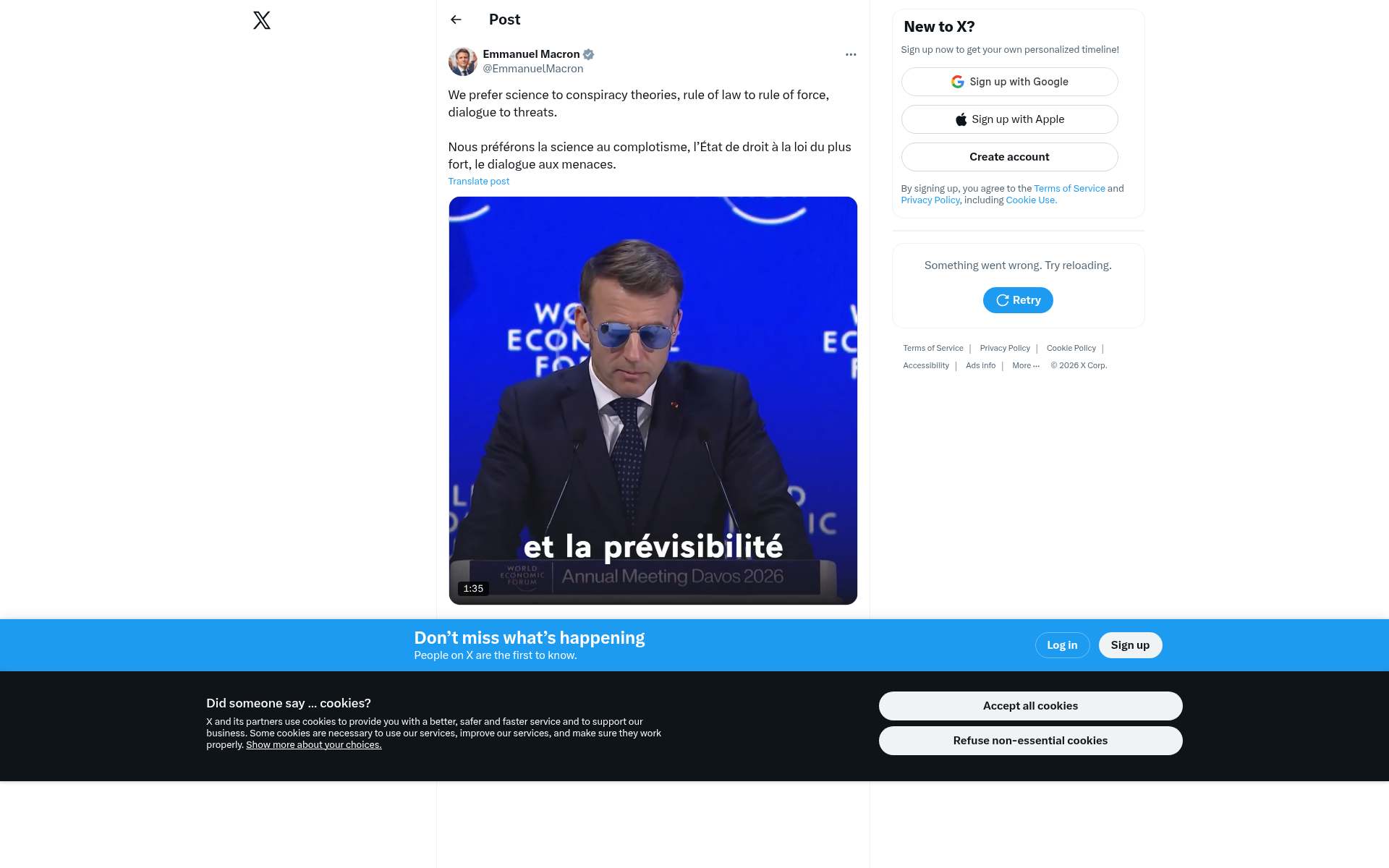Image resolution: width=1389 pixels, height=868 pixels.
Task: Click the X logo icon
Action: 262,20
